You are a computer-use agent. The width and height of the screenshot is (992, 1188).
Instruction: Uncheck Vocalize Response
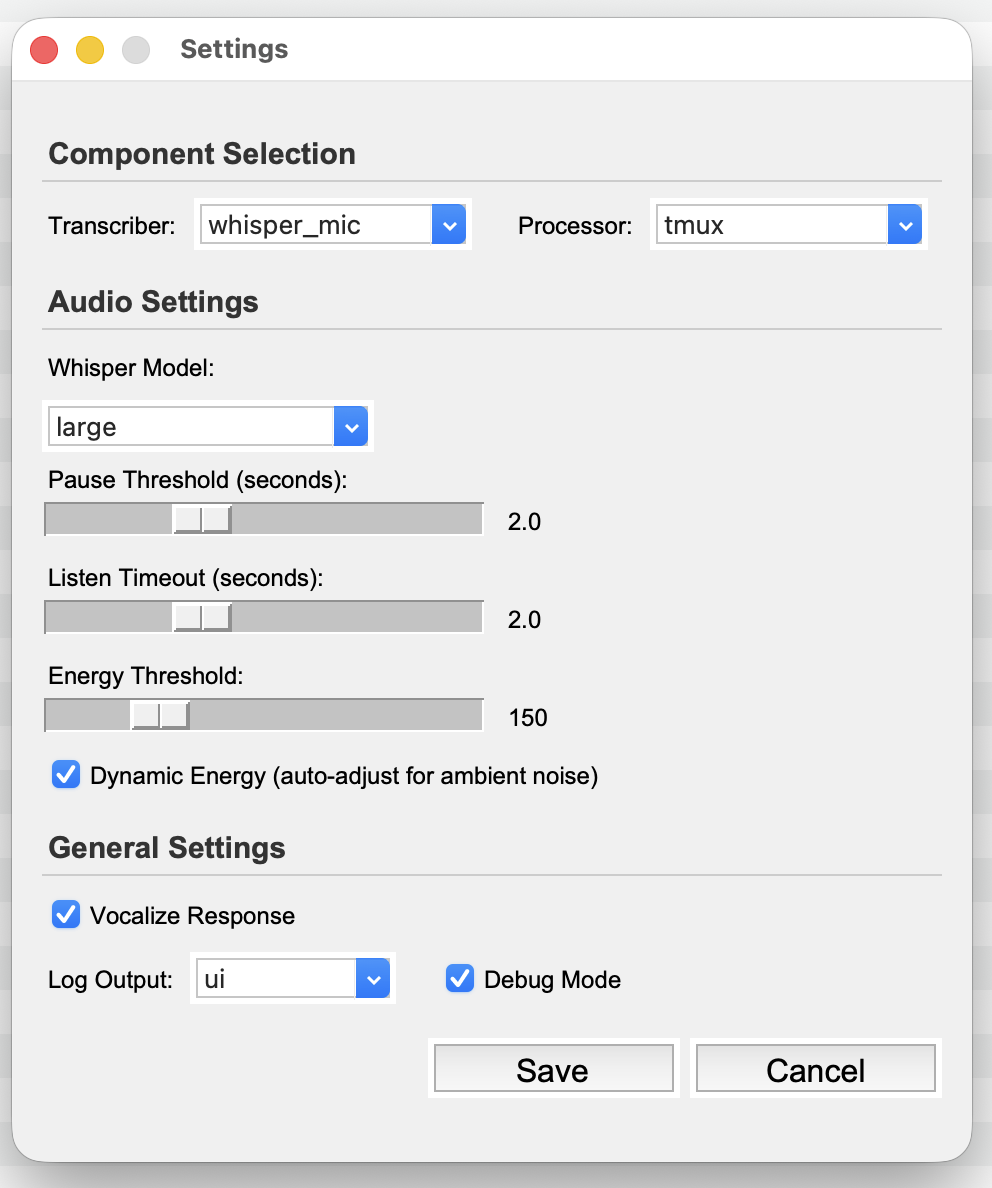(x=65, y=914)
